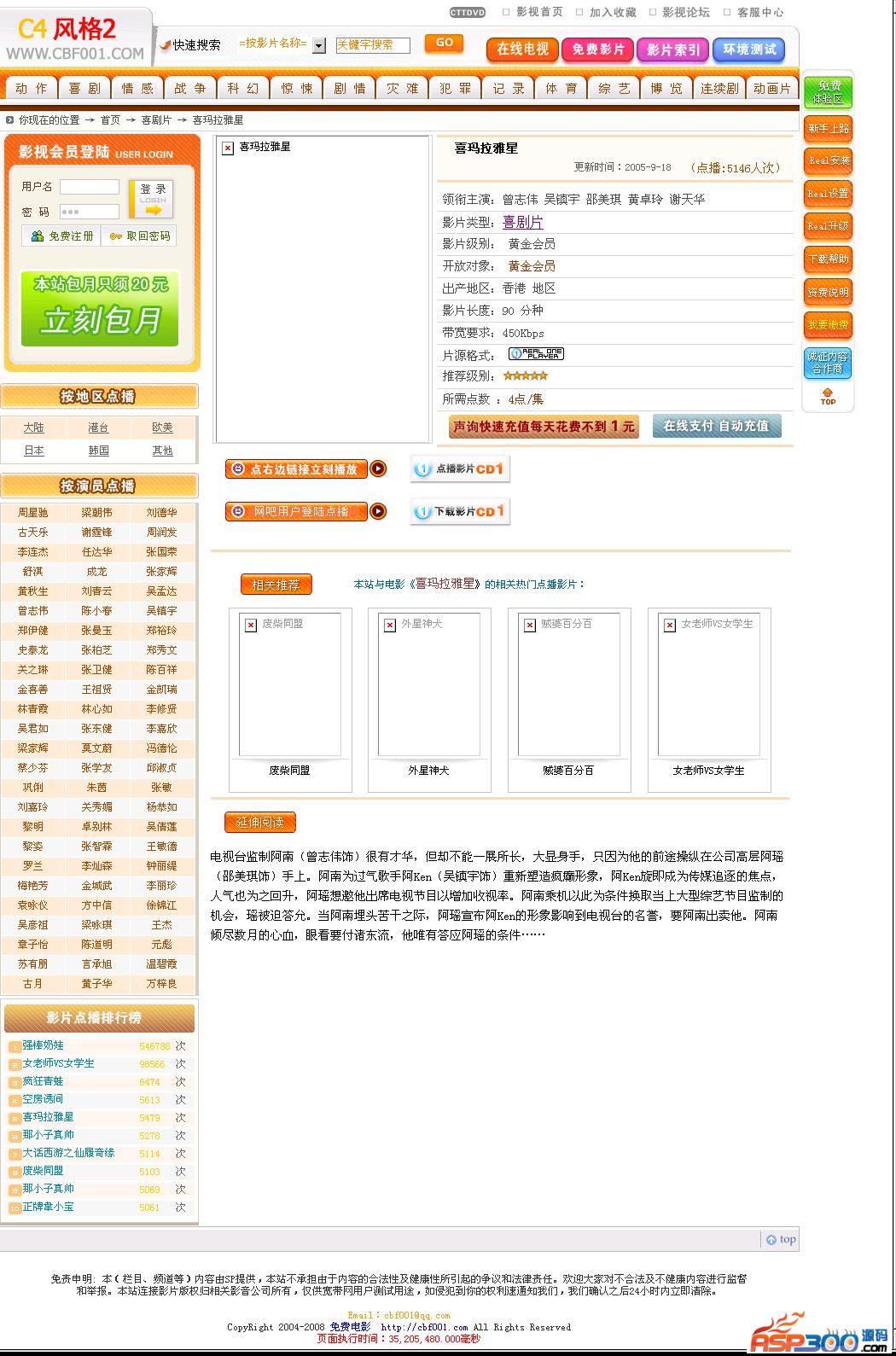Click the blue 环境测试 environment test button
Image resolution: width=896 pixels, height=1356 pixels.
pyautogui.click(x=748, y=49)
